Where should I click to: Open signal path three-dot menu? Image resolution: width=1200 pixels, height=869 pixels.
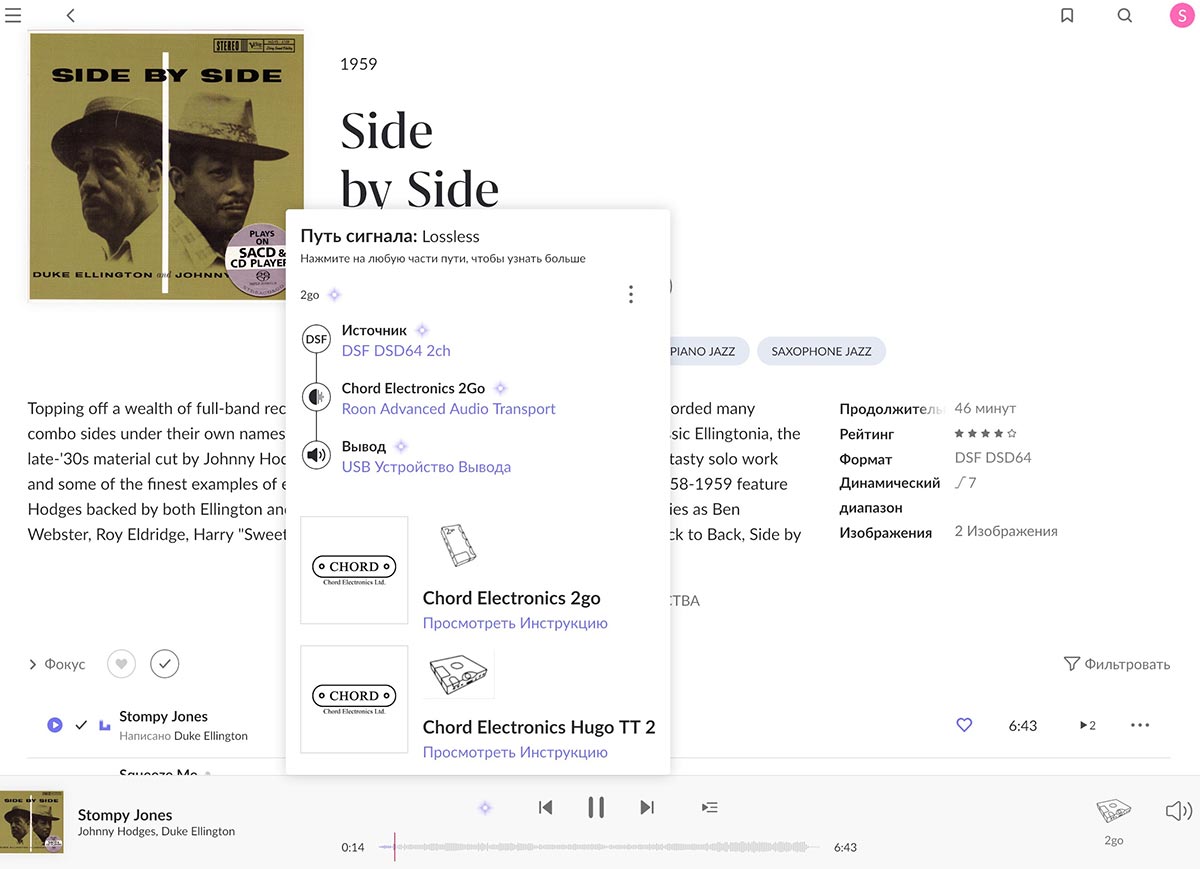630,294
